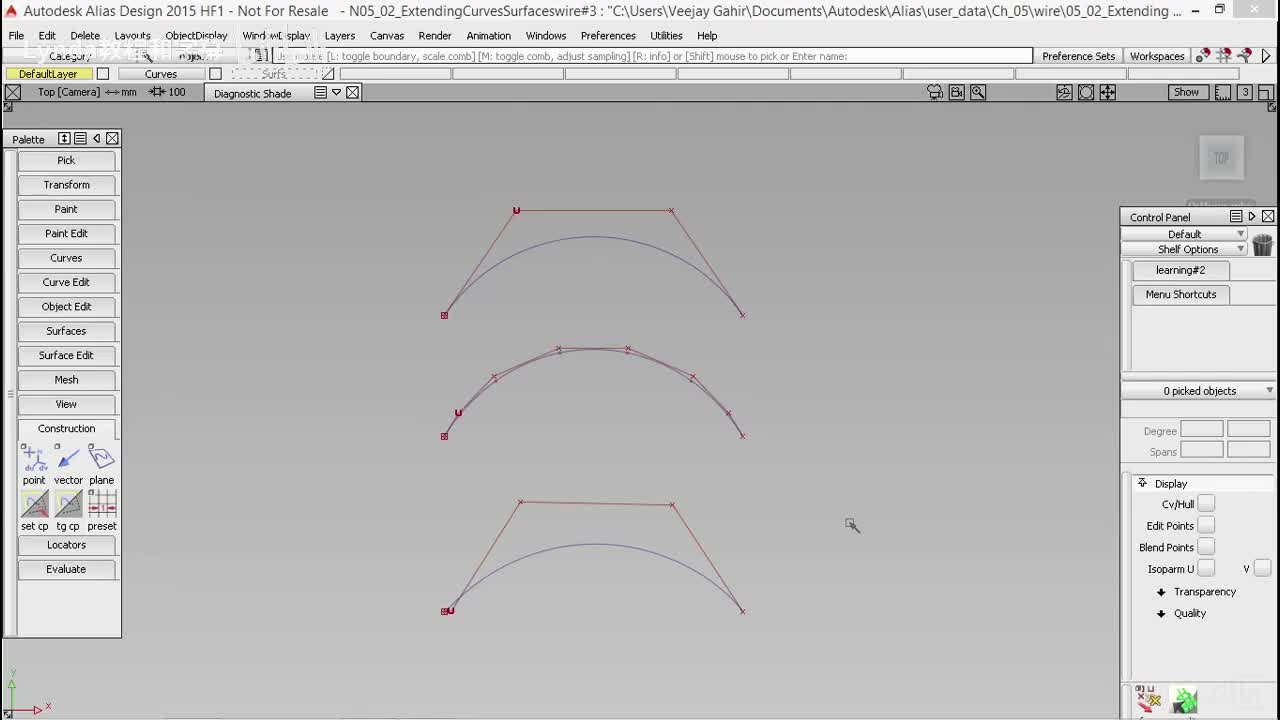
Task: Open the picked objects dropdown
Action: [x=1199, y=391]
